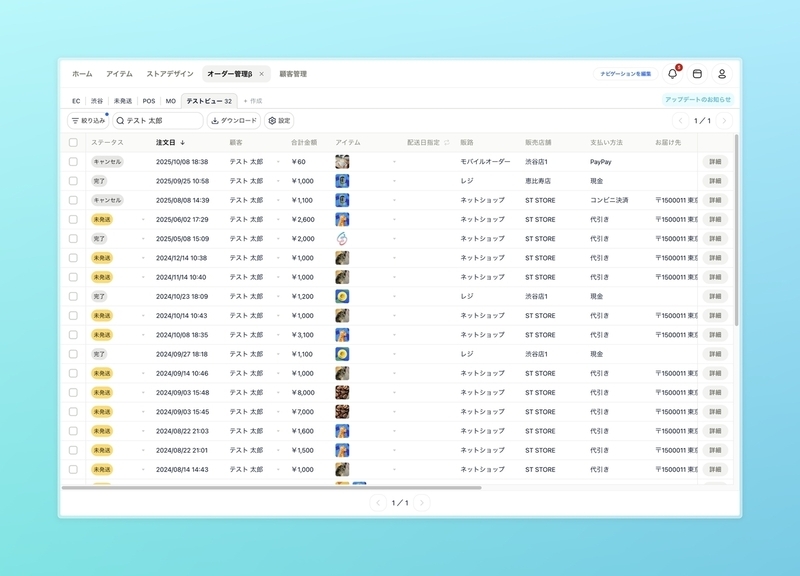Screen dimensions: 800x576
Task: Open item thumbnail for 2025/09/25 10:58 order
Action: [342, 181]
